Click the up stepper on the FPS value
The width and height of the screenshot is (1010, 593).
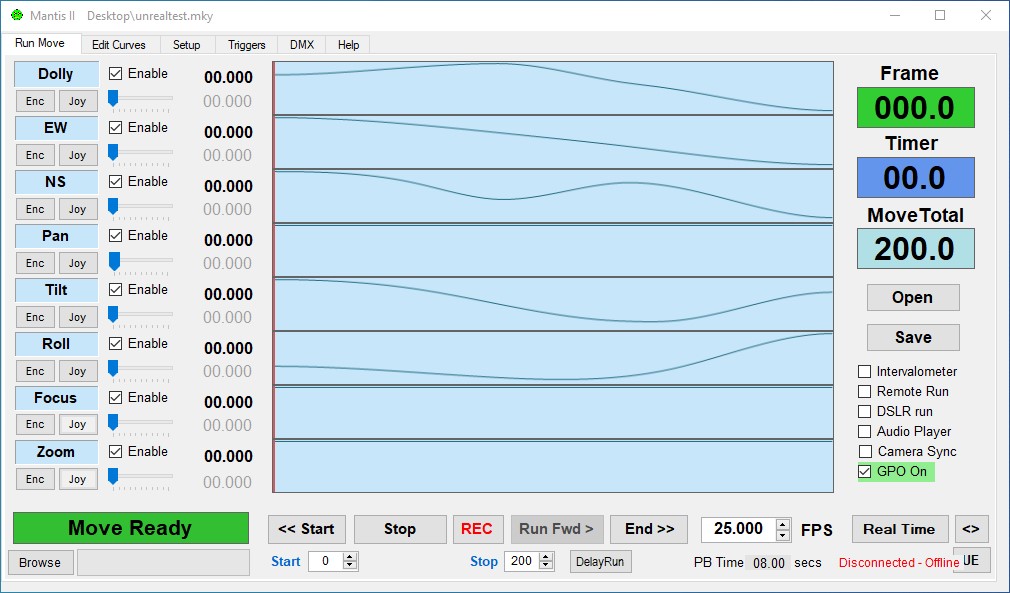(782, 525)
